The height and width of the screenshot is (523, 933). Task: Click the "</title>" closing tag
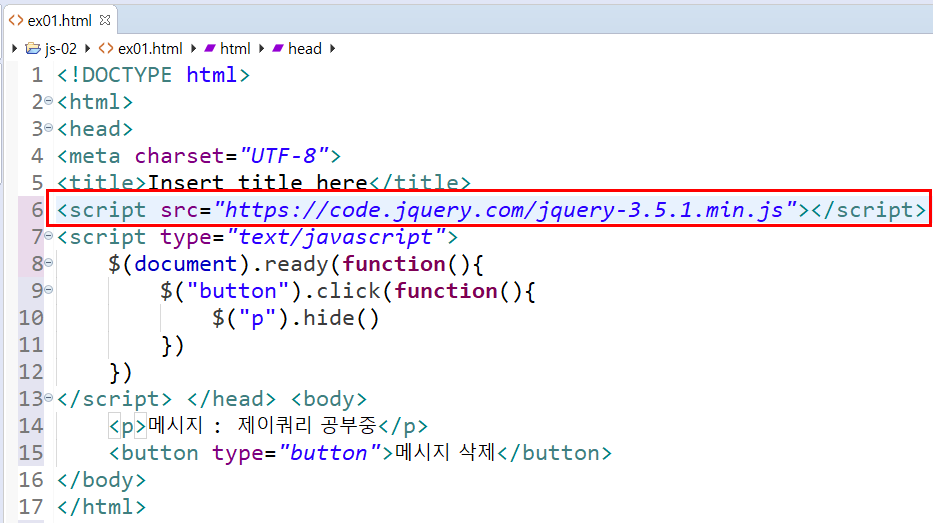419,182
